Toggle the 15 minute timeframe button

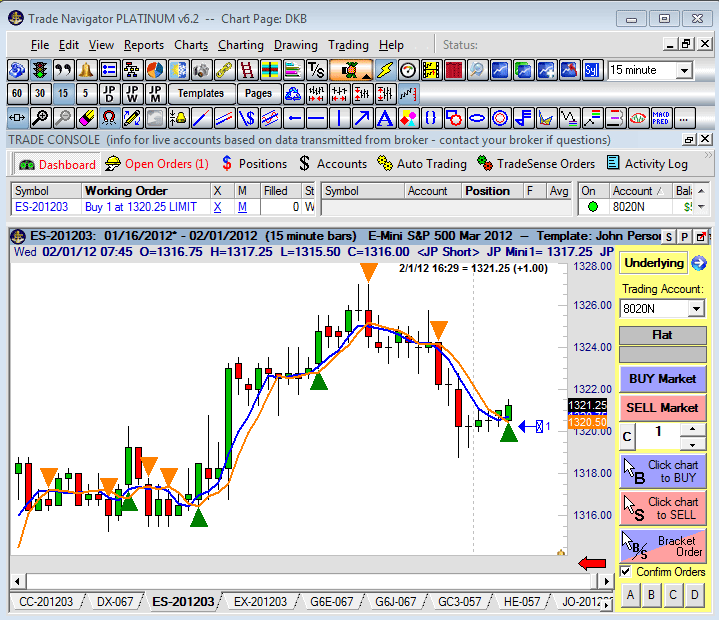63,94
